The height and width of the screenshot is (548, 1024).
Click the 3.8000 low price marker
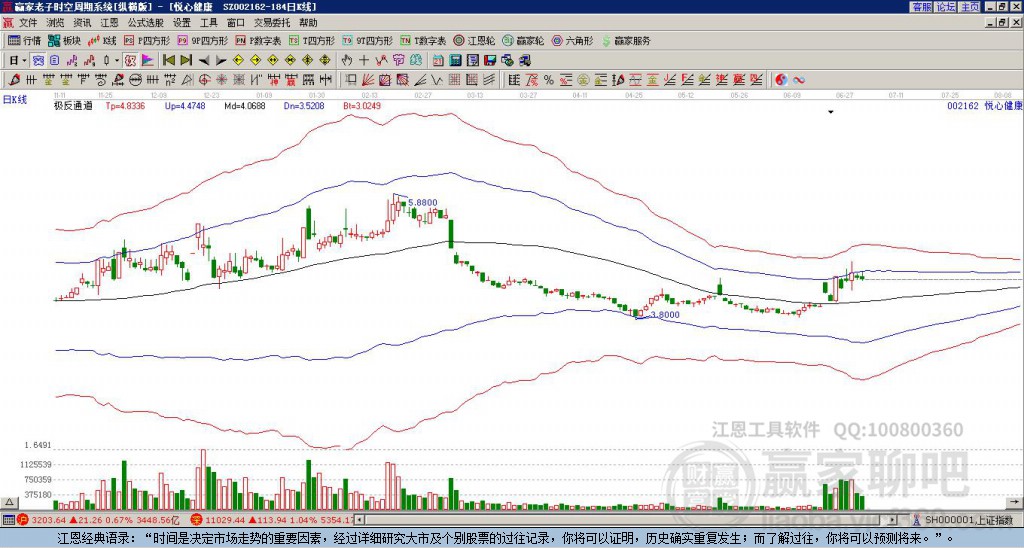click(x=665, y=315)
